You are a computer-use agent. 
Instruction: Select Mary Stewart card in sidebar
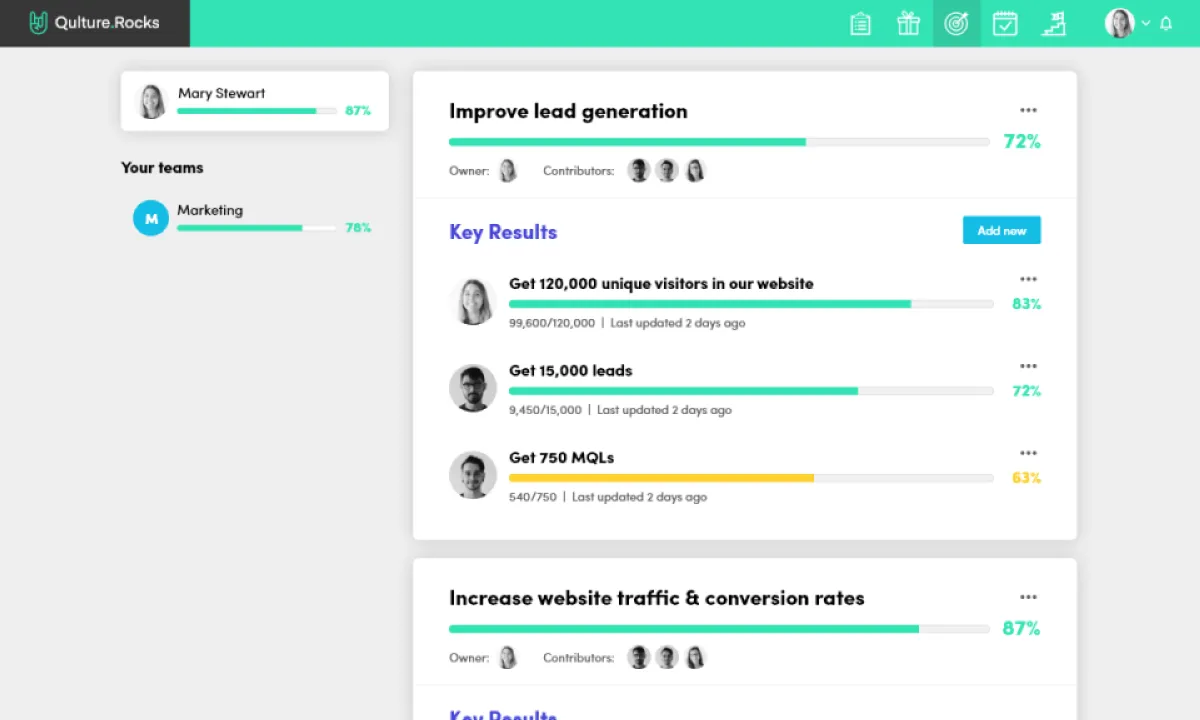[255, 101]
